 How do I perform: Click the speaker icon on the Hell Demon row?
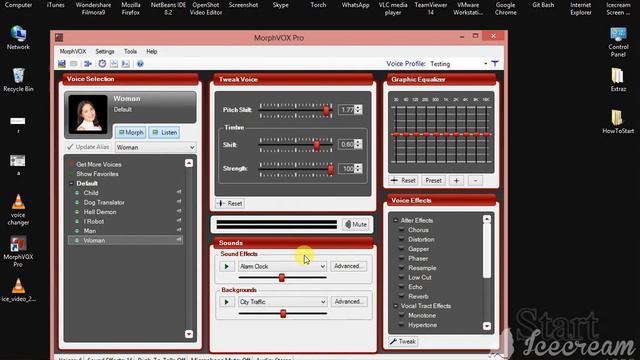(x=179, y=211)
